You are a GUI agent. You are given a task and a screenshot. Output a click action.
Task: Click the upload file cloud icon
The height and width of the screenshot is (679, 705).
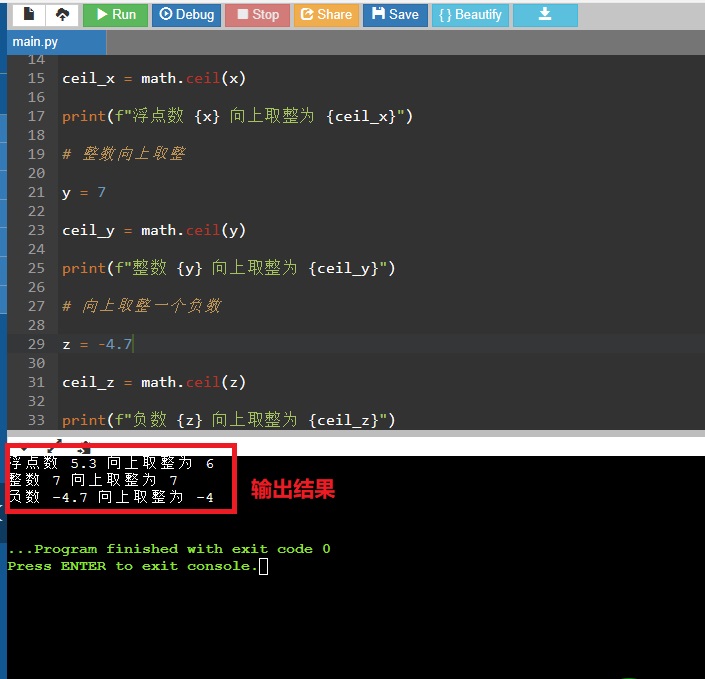(62, 14)
